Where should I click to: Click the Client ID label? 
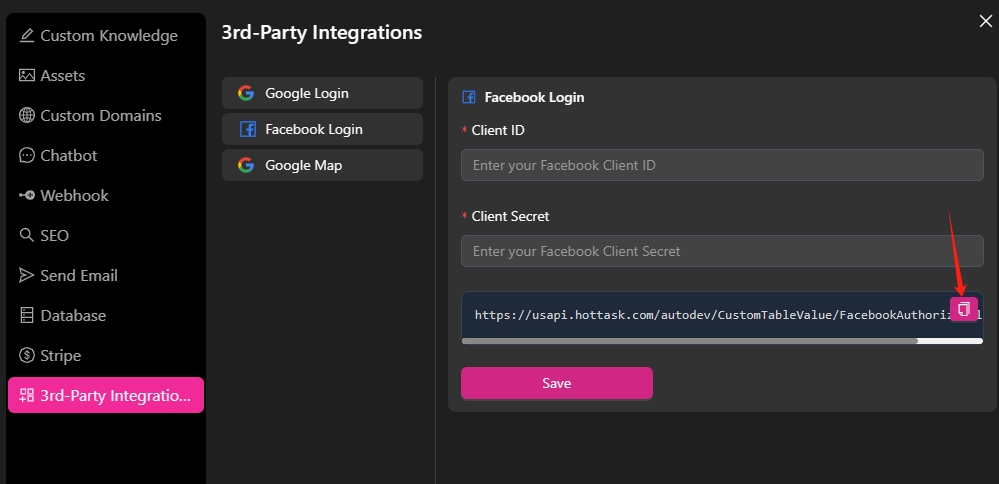(x=498, y=131)
